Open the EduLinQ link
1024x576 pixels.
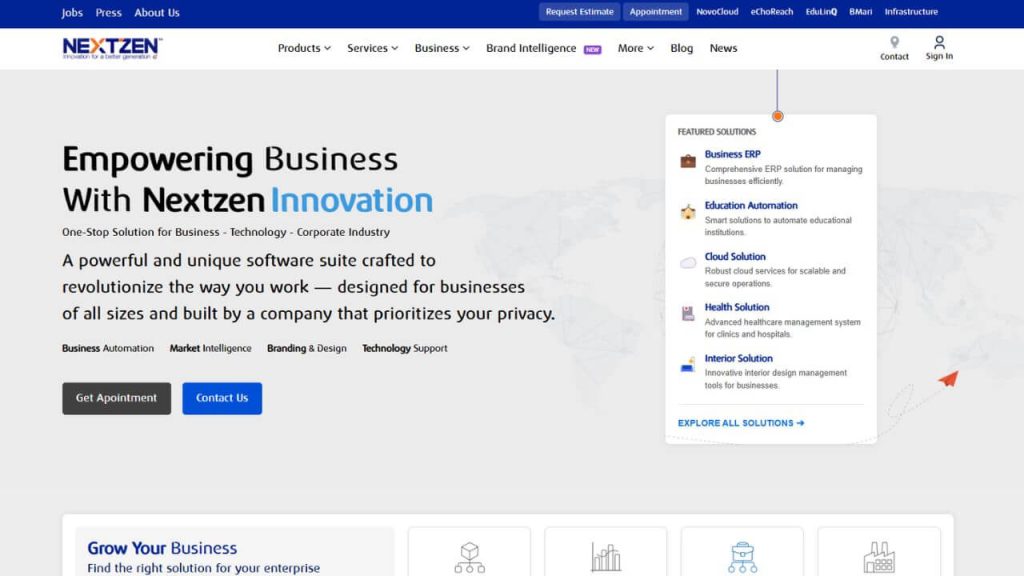tap(821, 12)
